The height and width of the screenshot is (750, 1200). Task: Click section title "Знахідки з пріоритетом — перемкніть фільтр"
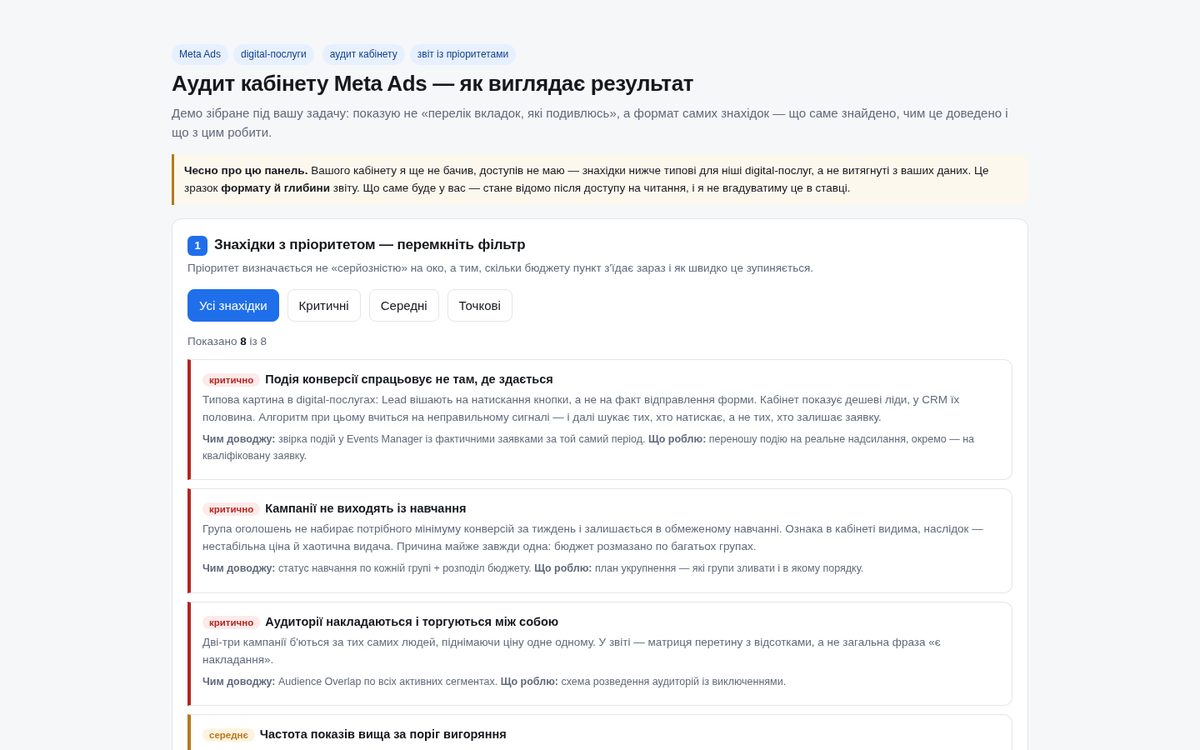click(369, 245)
